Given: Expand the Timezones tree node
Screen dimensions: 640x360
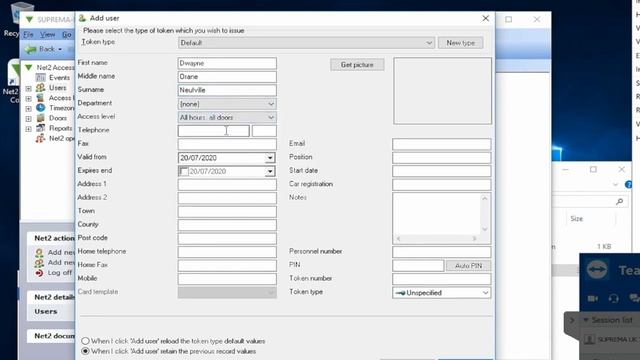Looking at the screenshot, I should pyautogui.click(x=28, y=109).
